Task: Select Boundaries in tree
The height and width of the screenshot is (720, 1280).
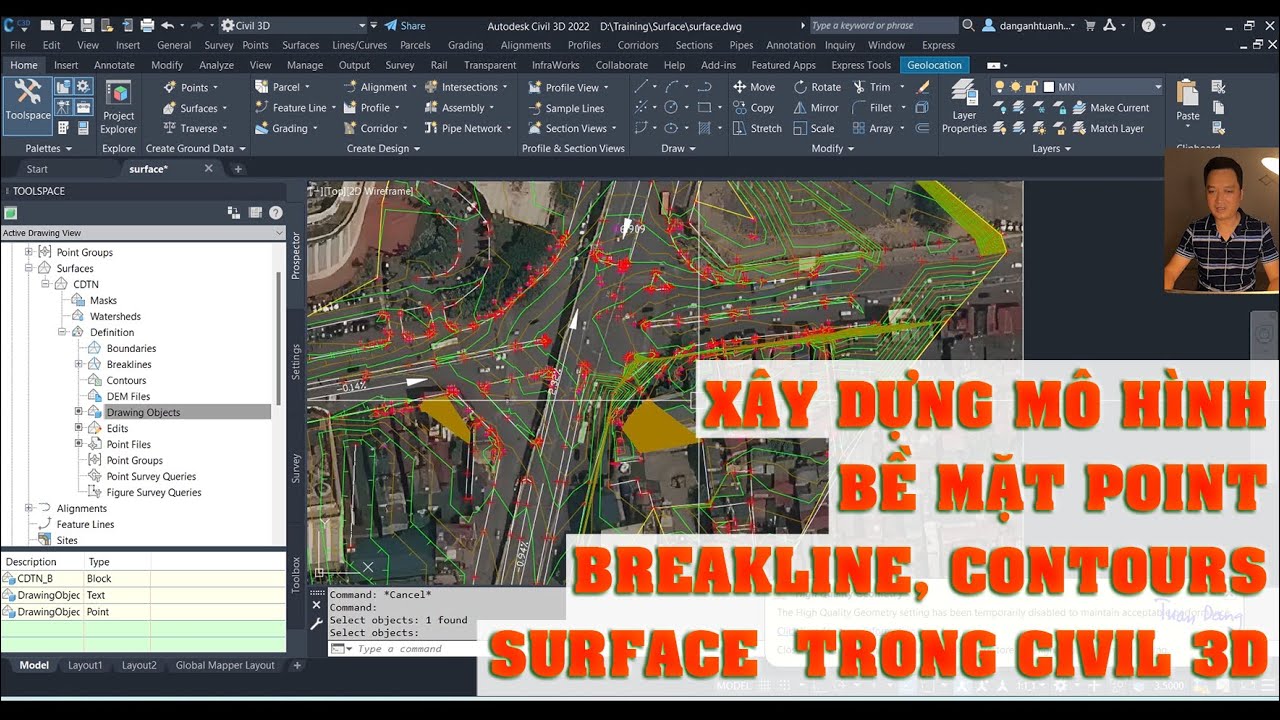Action: 131,348
